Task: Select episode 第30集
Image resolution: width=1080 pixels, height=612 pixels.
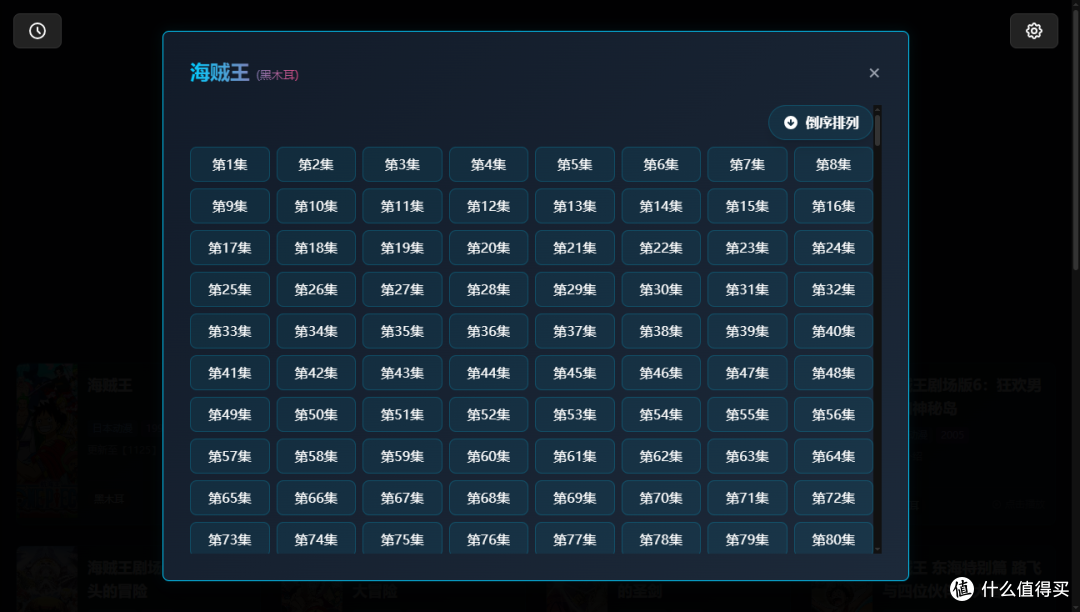Action: pyautogui.click(x=661, y=289)
